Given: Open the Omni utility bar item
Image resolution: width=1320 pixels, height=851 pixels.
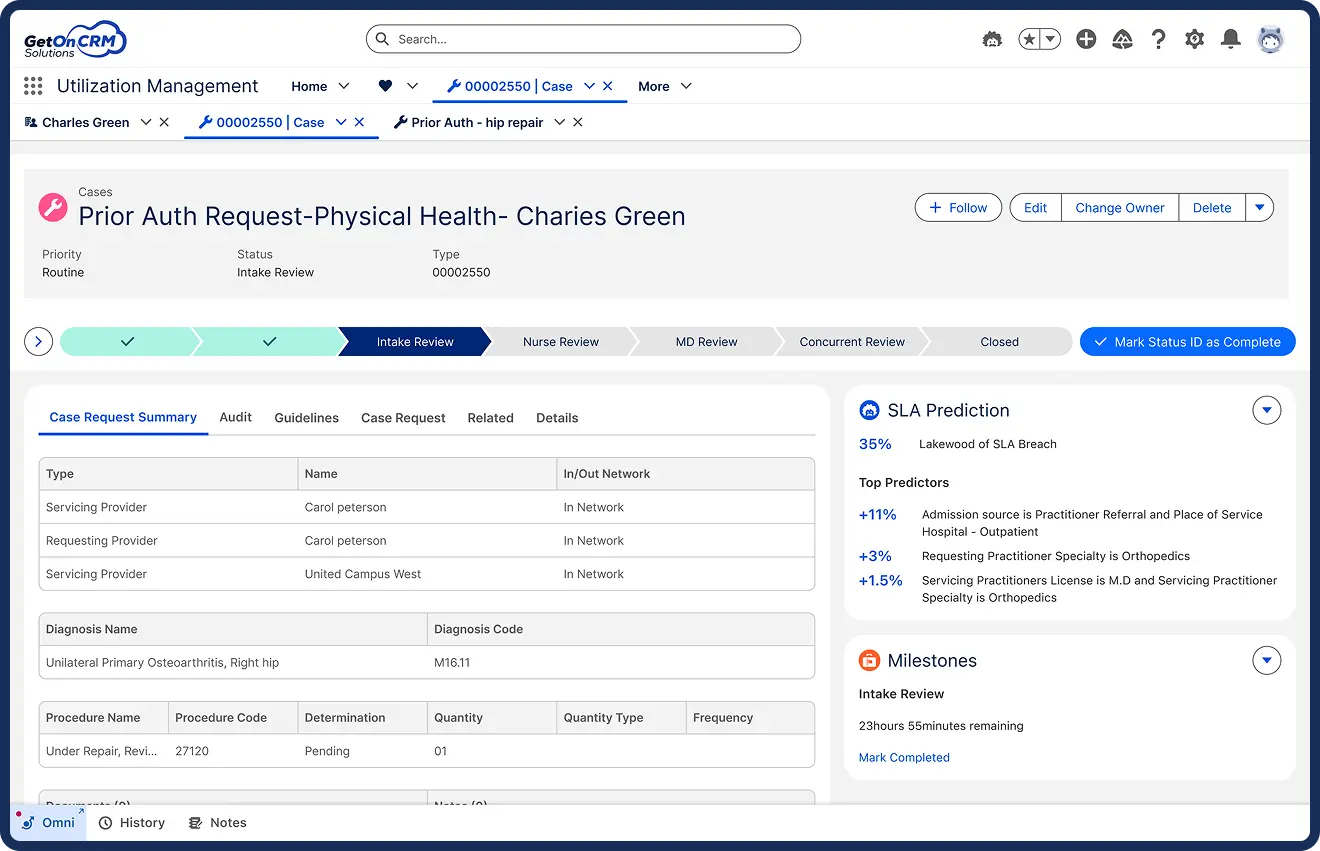Looking at the screenshot, I should (x=49, y=822).
